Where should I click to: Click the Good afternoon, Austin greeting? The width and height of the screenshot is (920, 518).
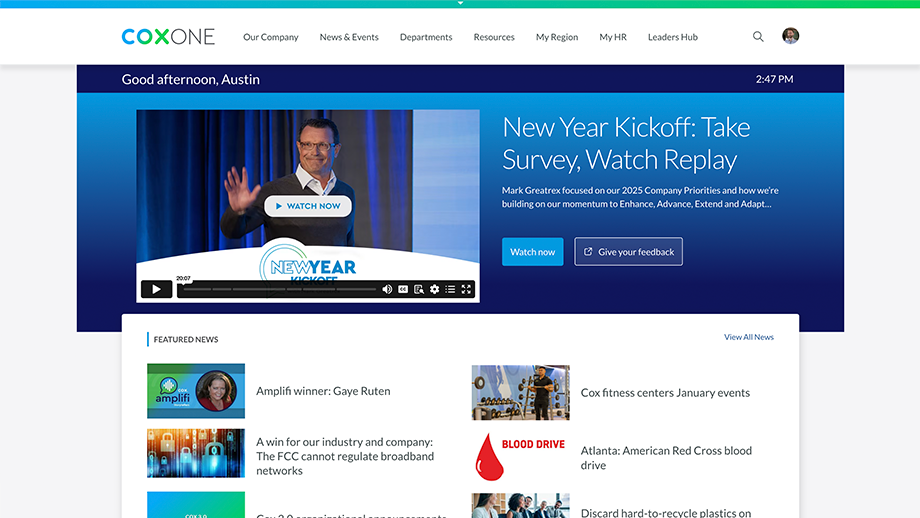point(191,79)
